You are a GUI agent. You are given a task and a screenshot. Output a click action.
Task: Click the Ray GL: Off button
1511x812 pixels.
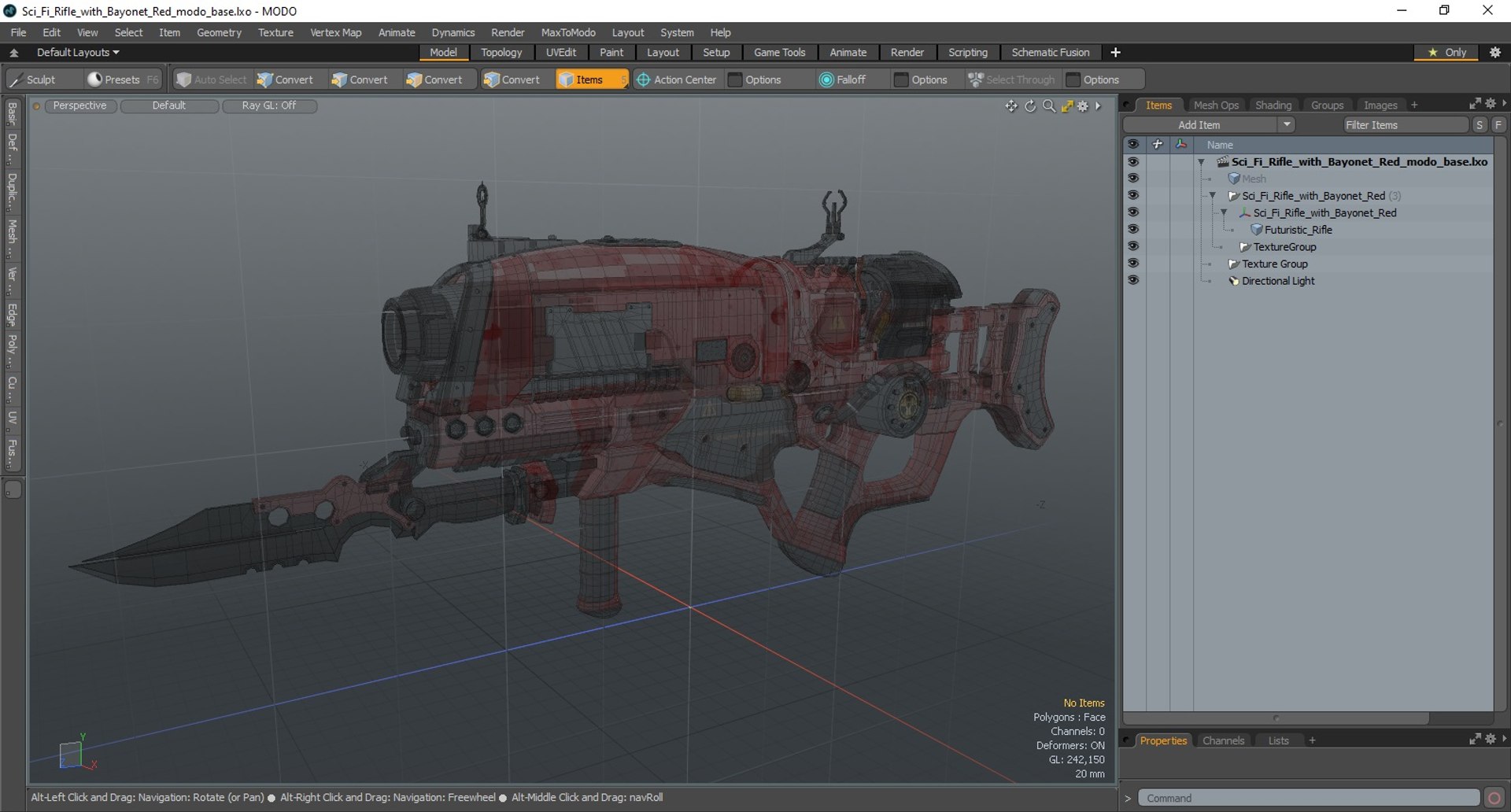coord(269,105)
